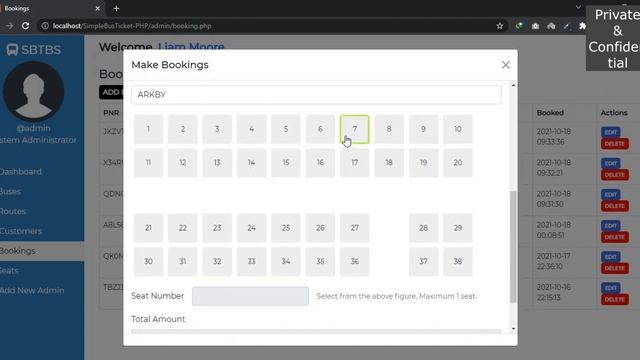Viewport: 640px width, 360px height.
Task: Click the site info icon in address bar
Action: click(x=45, y=26)
